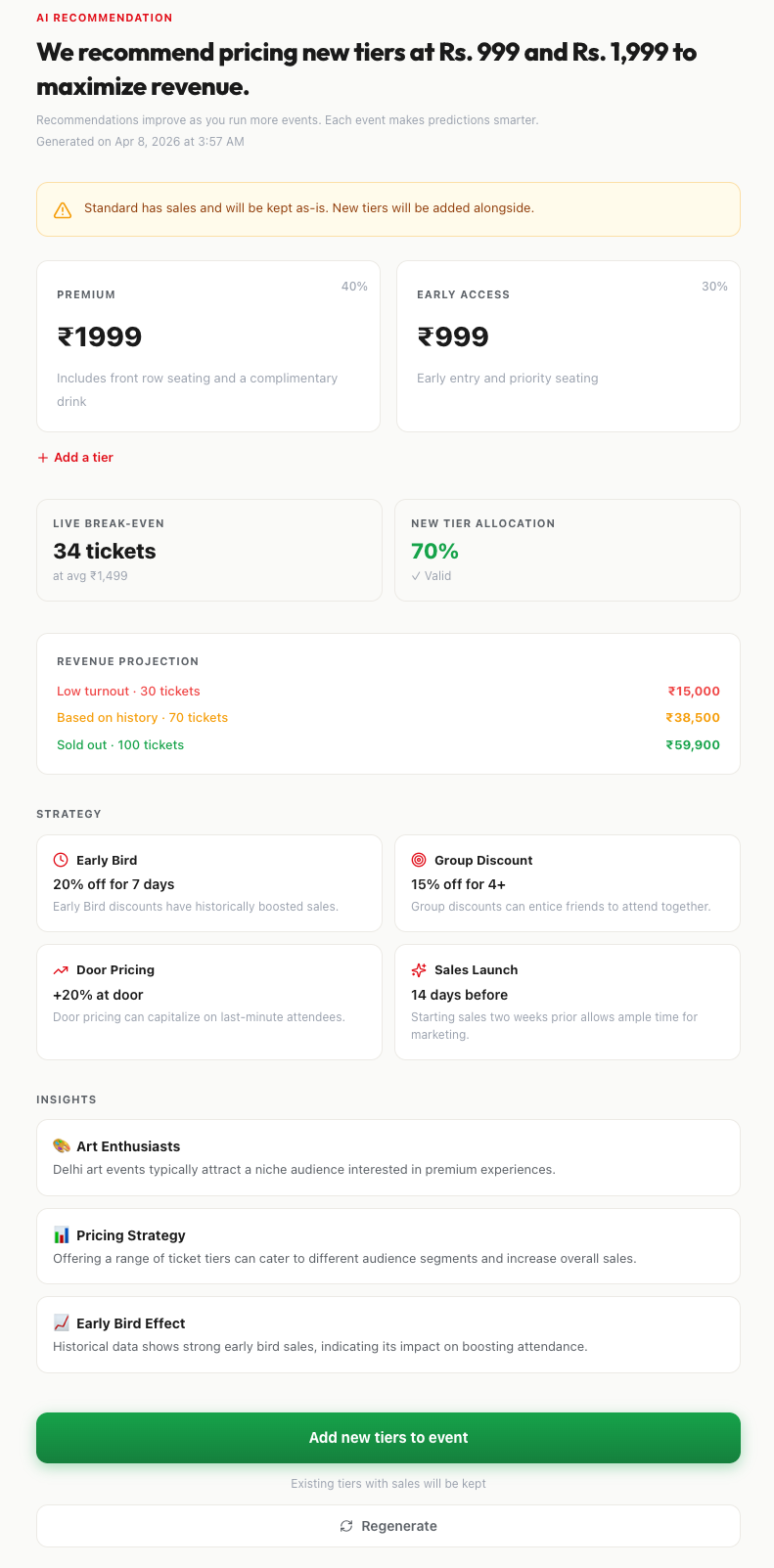The height and width of the screenshot is (1568, 774).
Task: Click the plus icon next to Add a tier
Action: pyautogui.click(x=43, y=457)
